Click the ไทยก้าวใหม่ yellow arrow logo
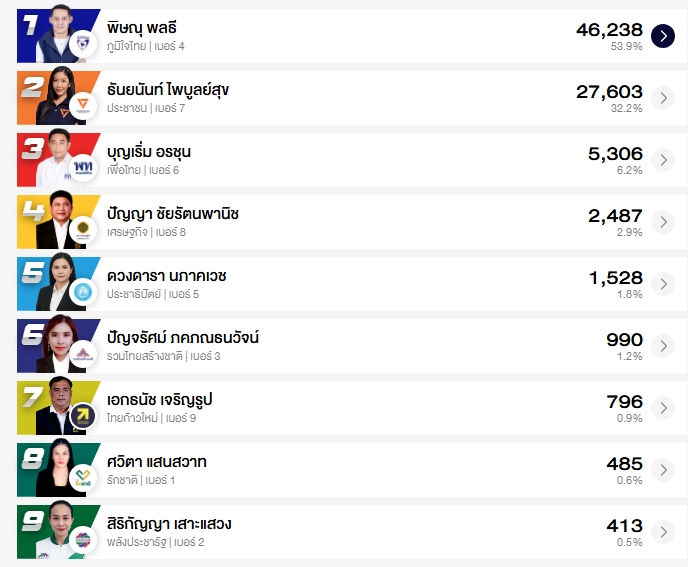This screenshot has width=688, height=567. pos(83,417)
